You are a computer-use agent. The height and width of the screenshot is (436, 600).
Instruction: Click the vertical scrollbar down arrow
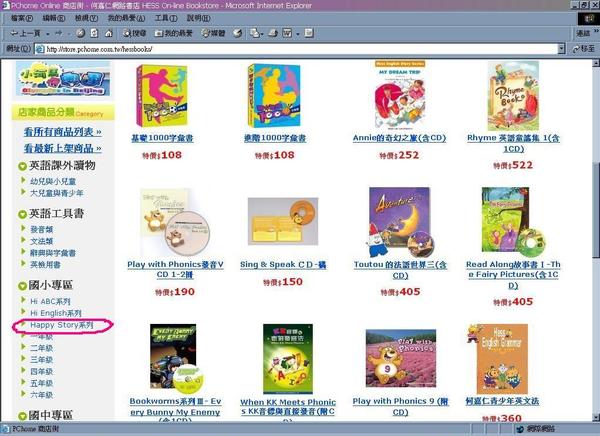(x=596, y=417)
